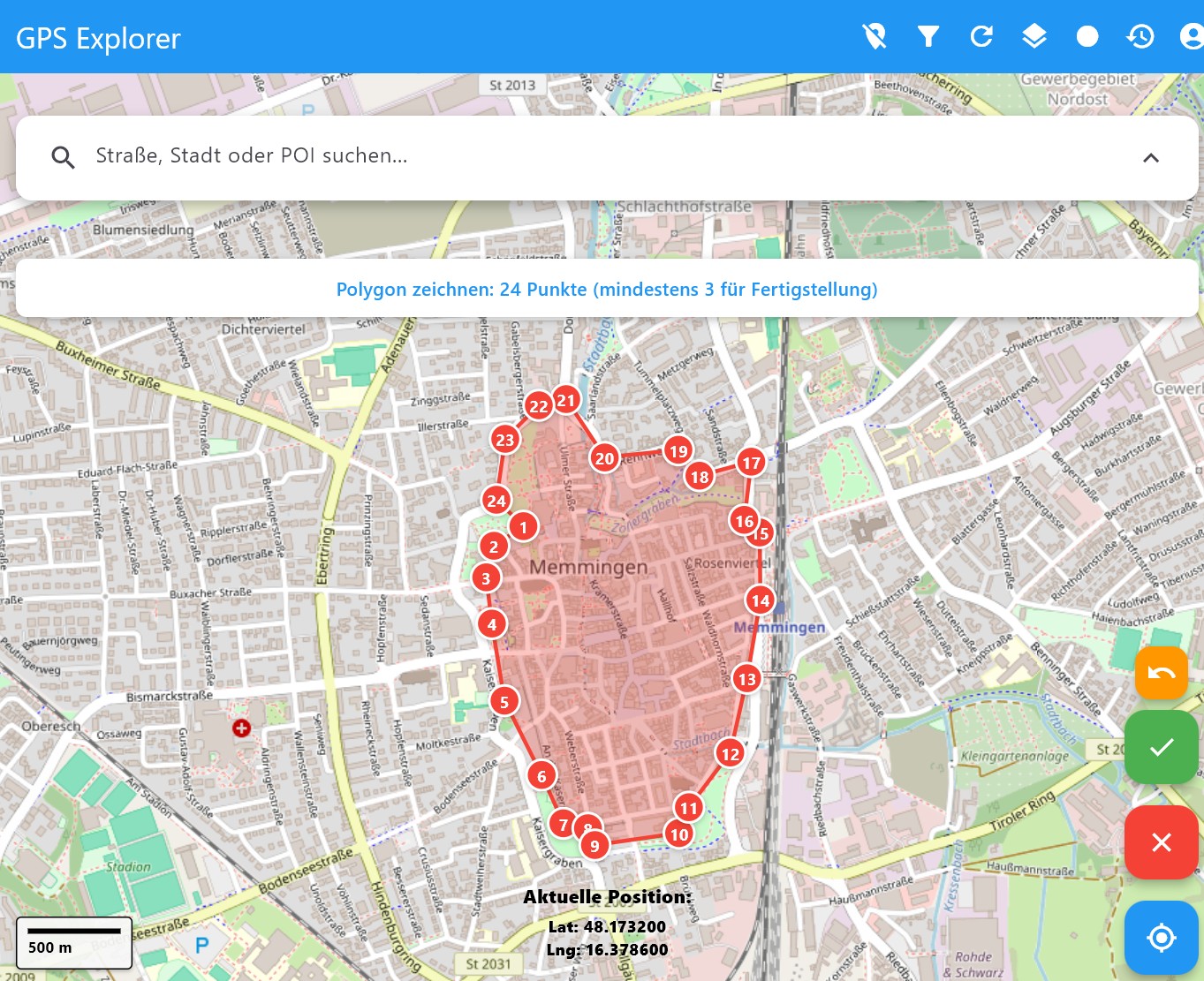Click polygon vertex number 5

(x=504, y=702)
